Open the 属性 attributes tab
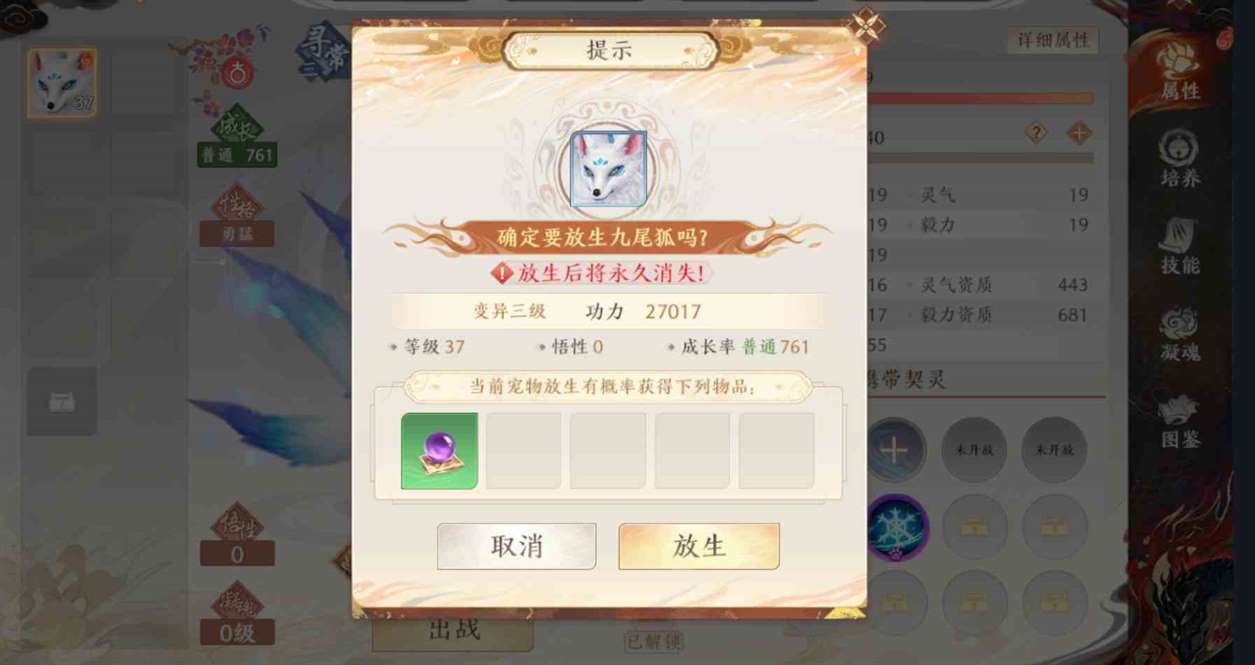This screenshot has height=665, width=1255. tap(1178, 72)
